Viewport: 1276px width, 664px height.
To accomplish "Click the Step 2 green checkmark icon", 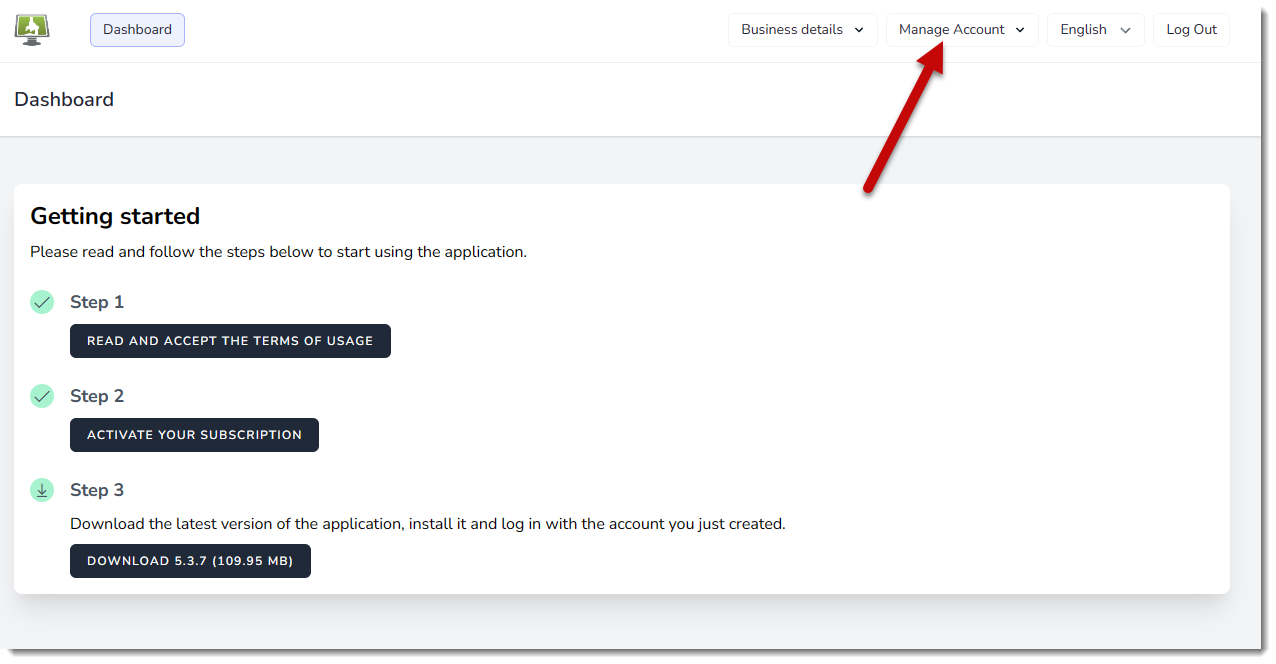I will [x=42, y=396].
